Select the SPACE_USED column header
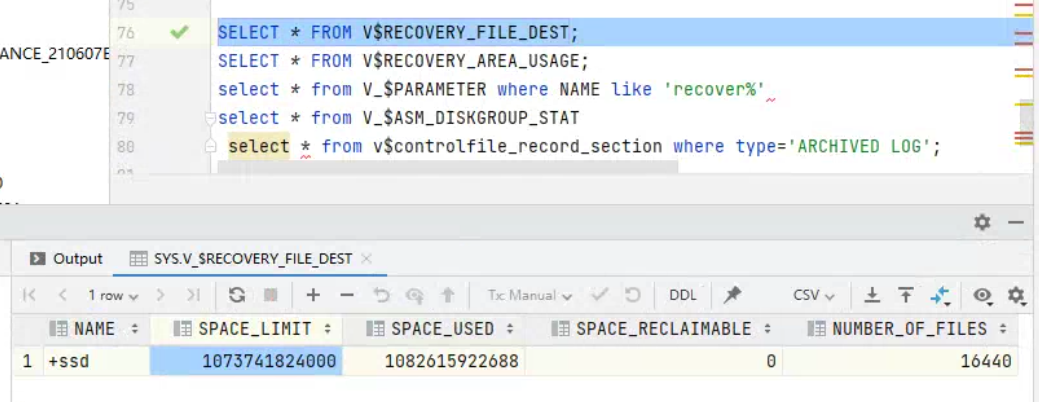This screenshot has height=402, width=1039. (434, 328)
